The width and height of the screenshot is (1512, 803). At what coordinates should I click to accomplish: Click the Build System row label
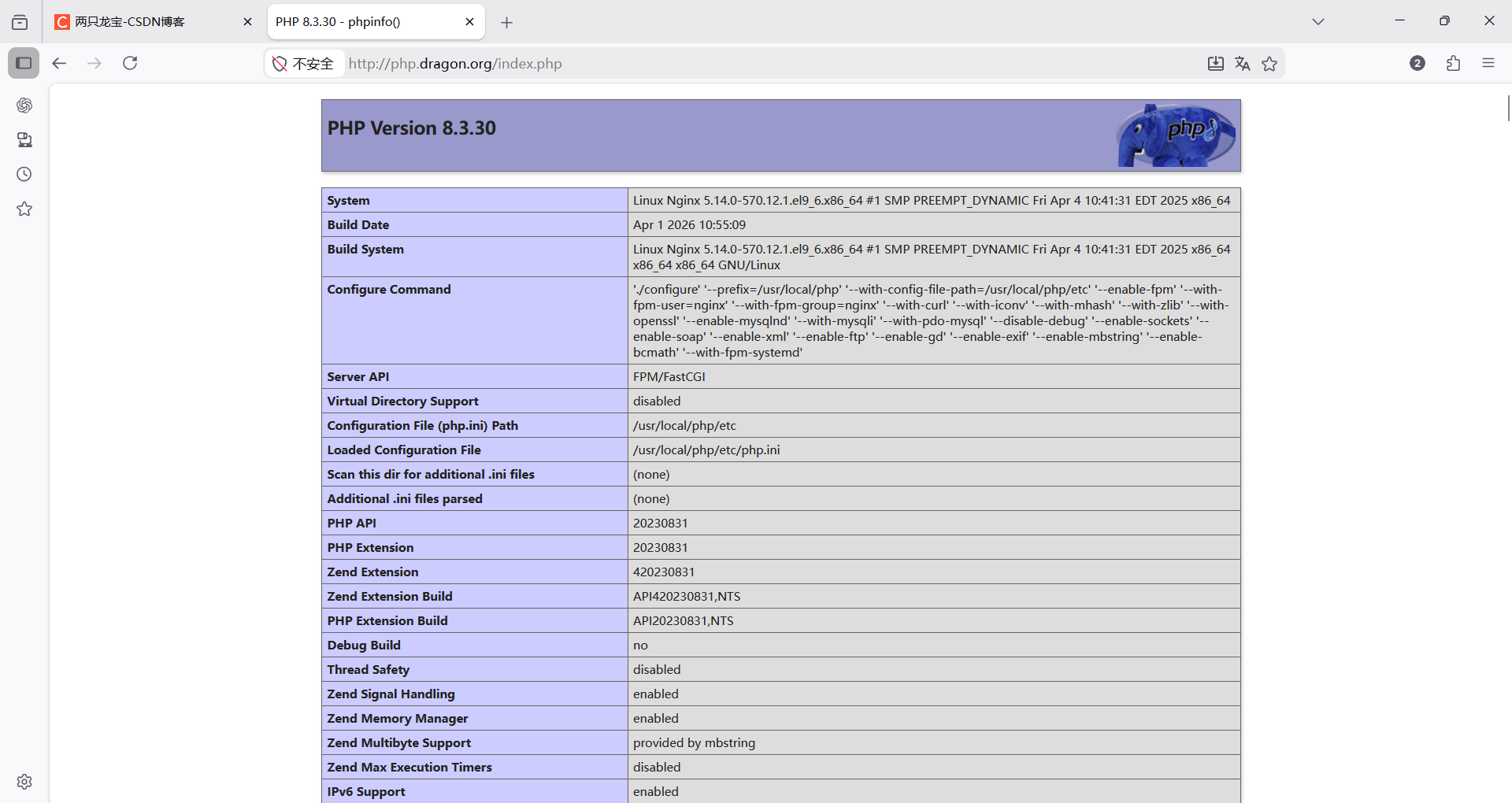pos(365,250)
